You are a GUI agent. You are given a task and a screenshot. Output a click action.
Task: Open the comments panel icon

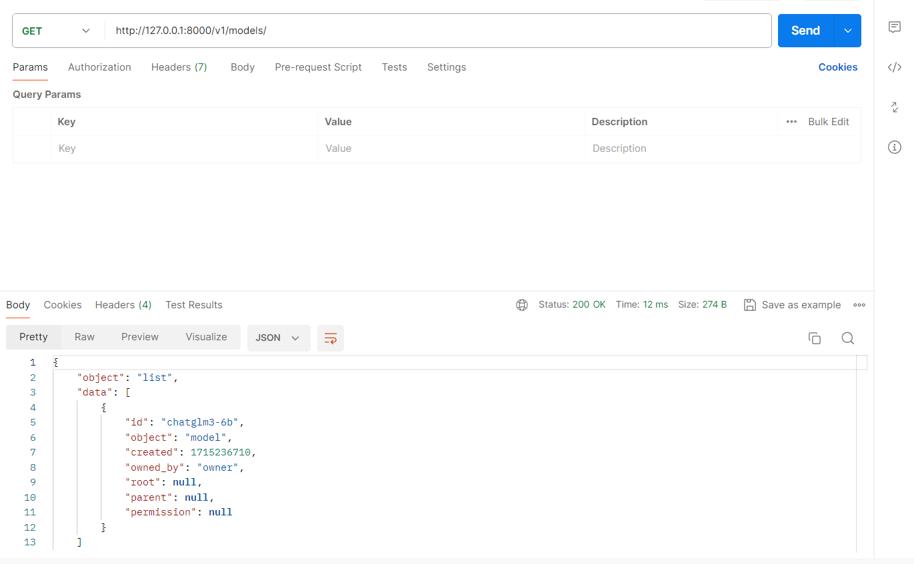(x=894, y=27)
